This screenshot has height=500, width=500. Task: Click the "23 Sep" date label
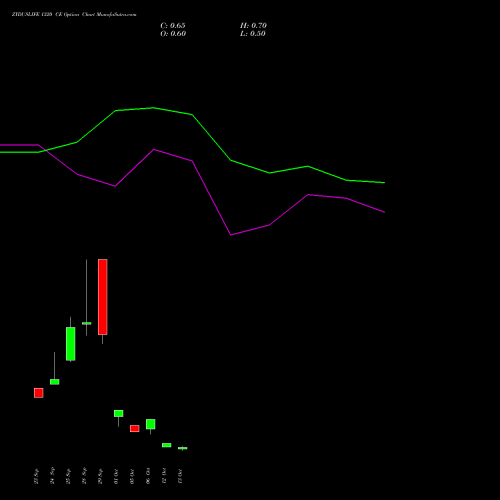click(x=36, y=476)
